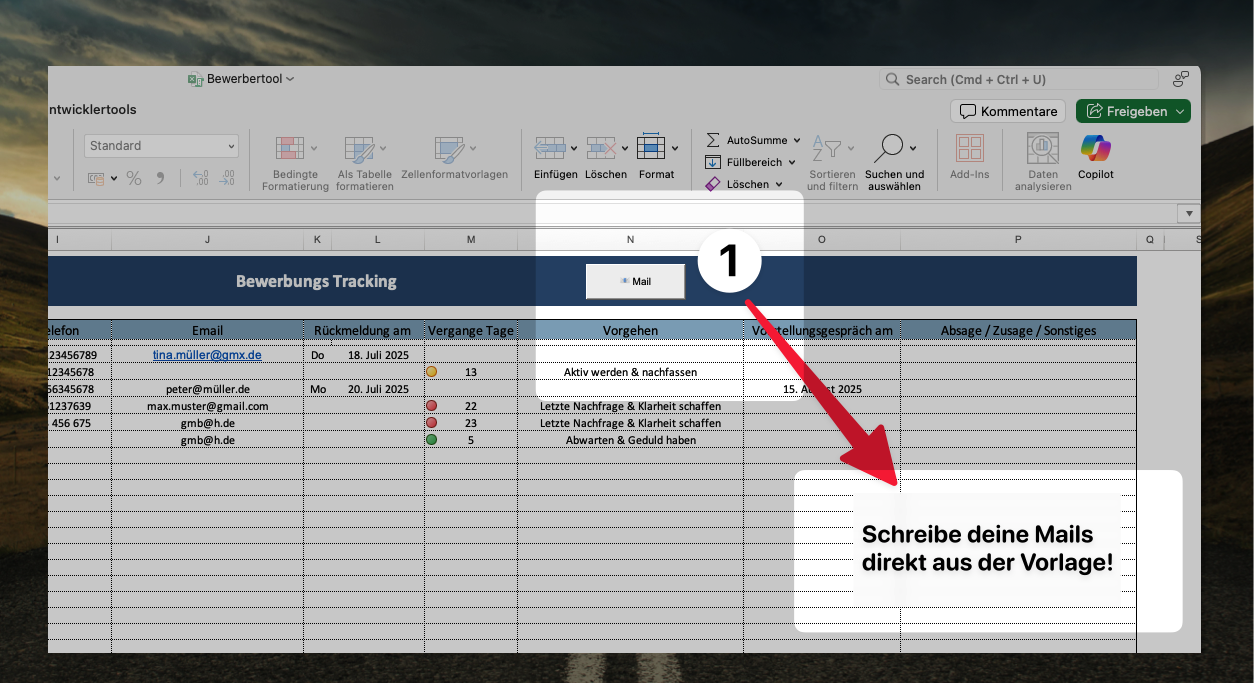1254x683 pixels.
Task: Click the Absage / Zusage / Sonstiges header
Action: click(1018, 330)
